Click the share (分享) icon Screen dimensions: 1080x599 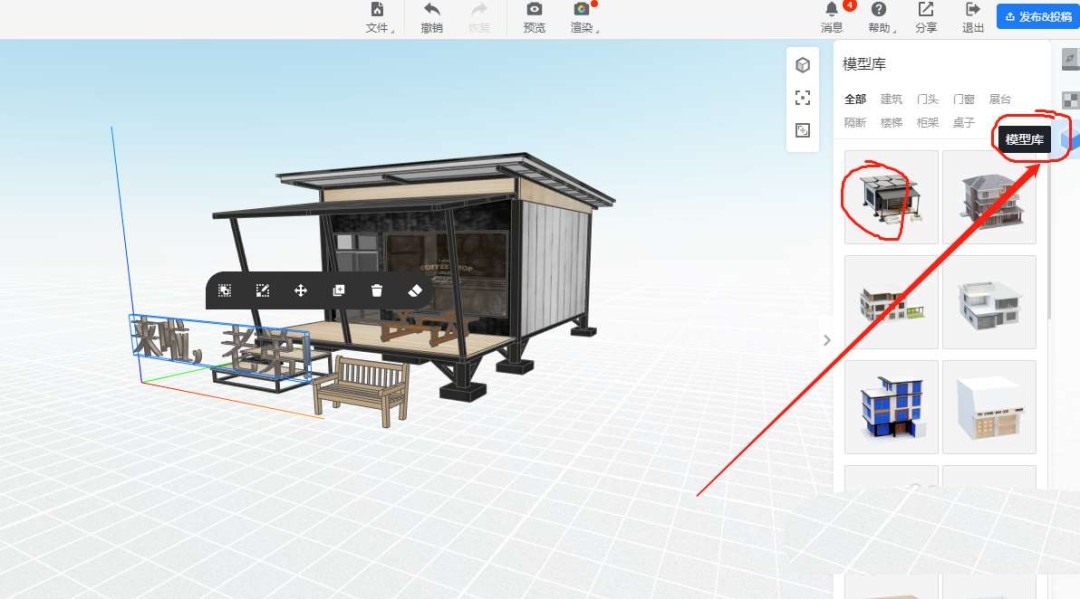(926, 11)
